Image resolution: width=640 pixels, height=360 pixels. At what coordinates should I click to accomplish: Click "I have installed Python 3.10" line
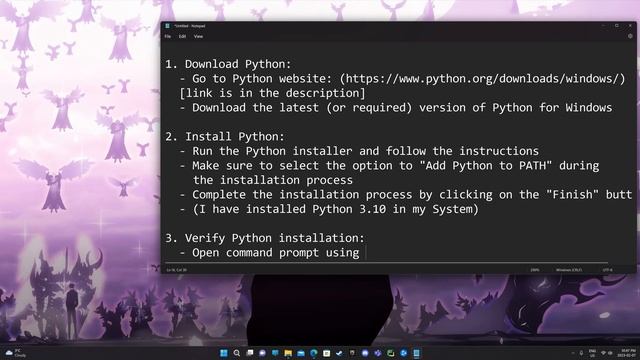tap(329, 209)
